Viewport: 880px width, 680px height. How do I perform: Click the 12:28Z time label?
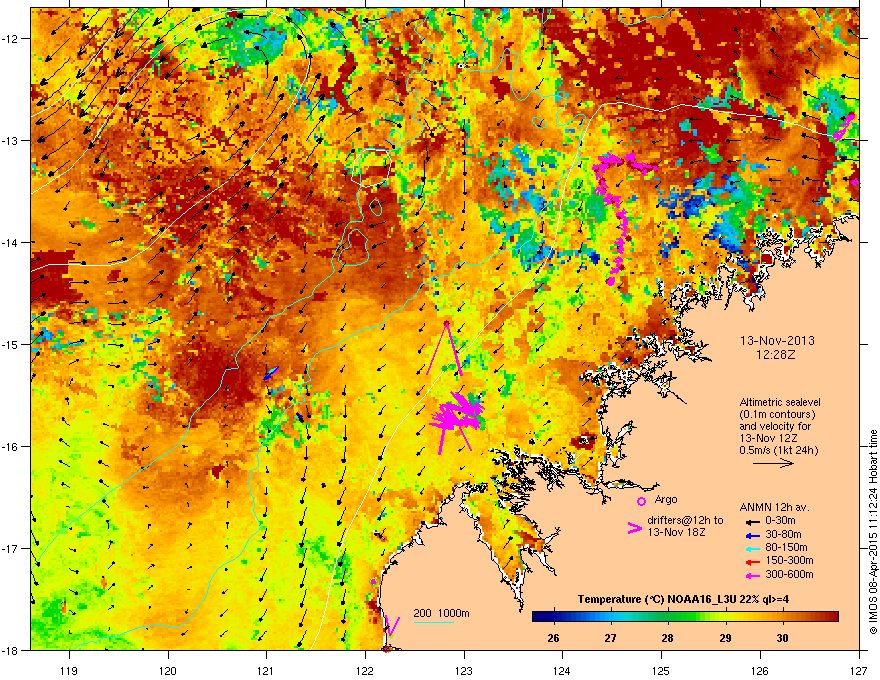(x=776, y=355)
